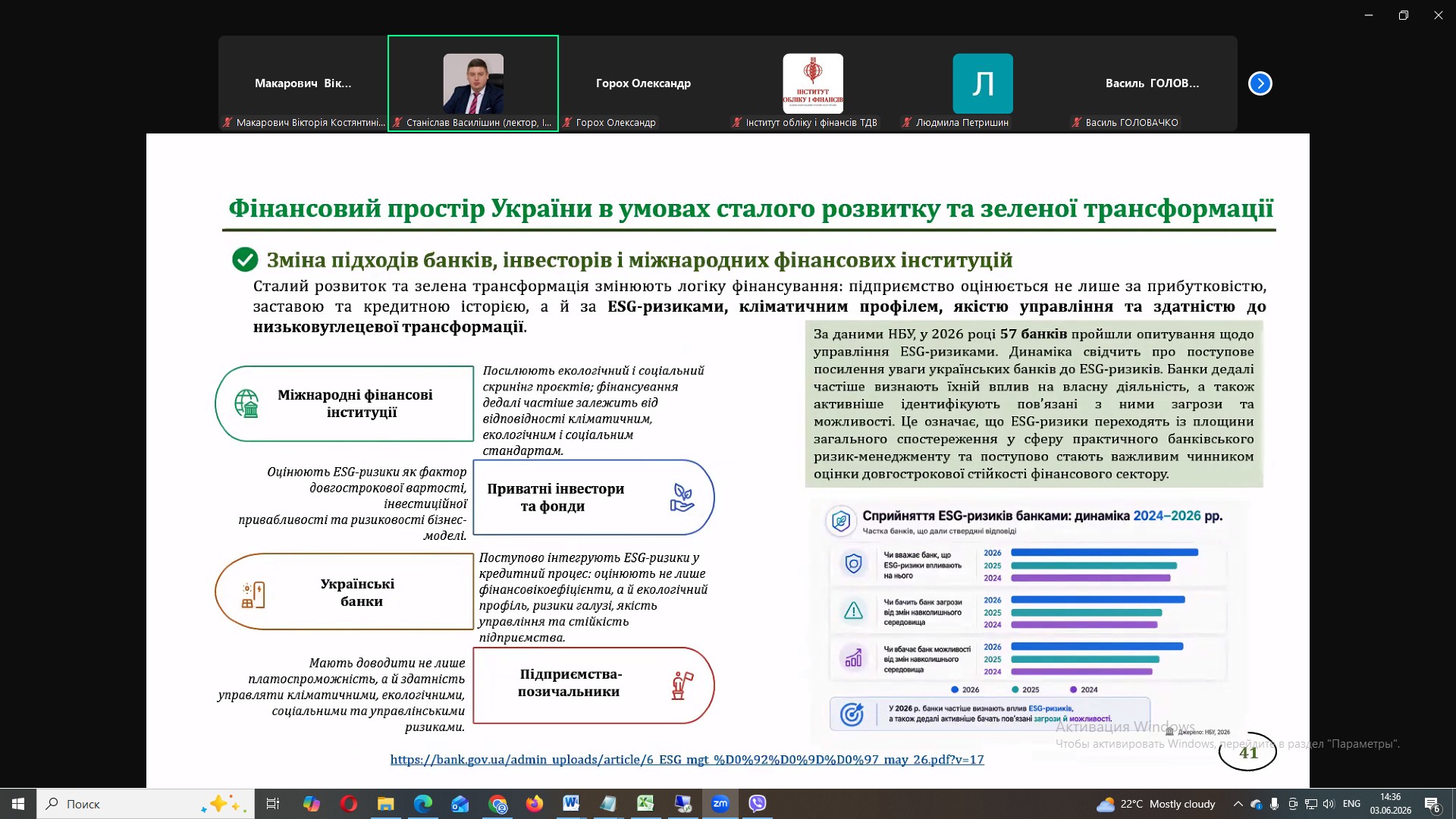The height and width of the screenshot is (819, 1456).
Task: Click the Українські банки box
Action: [x=345, y=591]
